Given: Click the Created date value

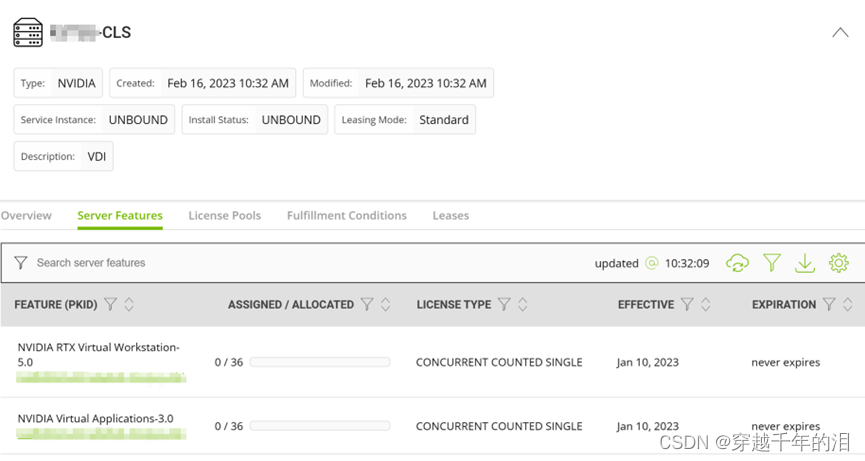Looking at the screenshot, I should click(228, 83).
